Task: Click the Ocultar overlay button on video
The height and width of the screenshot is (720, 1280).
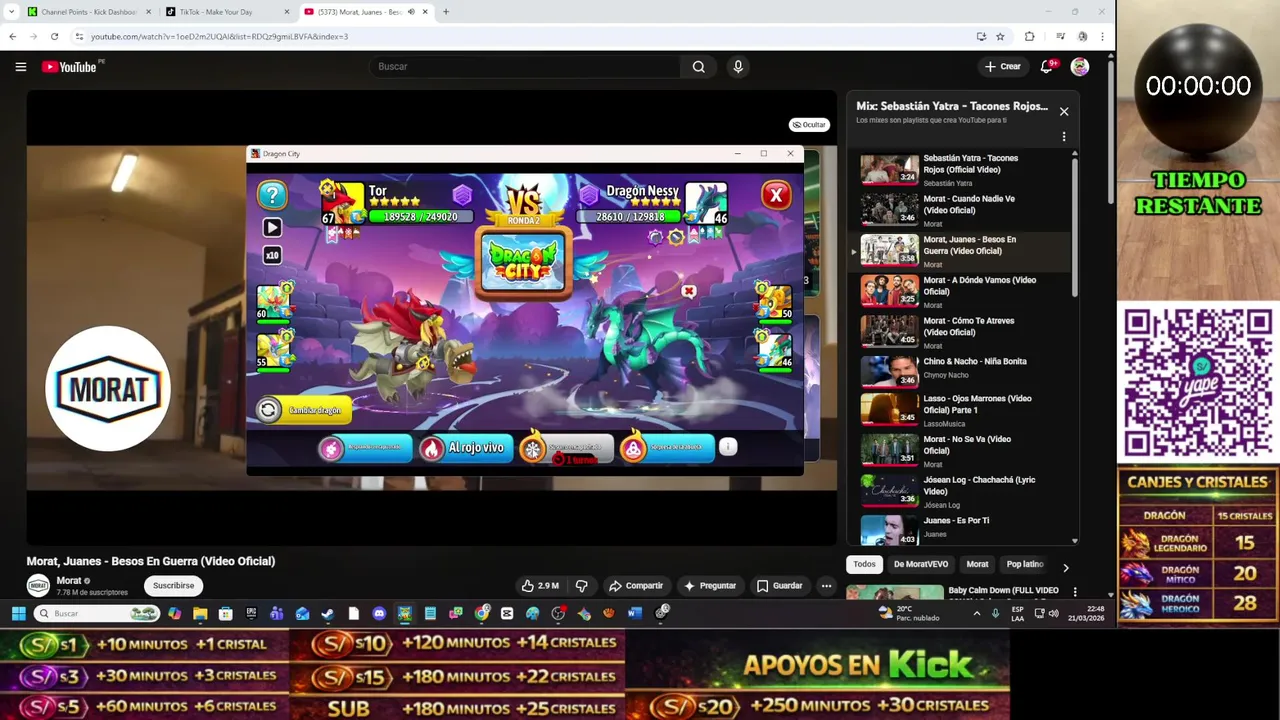Action: [x=809, y=125]
